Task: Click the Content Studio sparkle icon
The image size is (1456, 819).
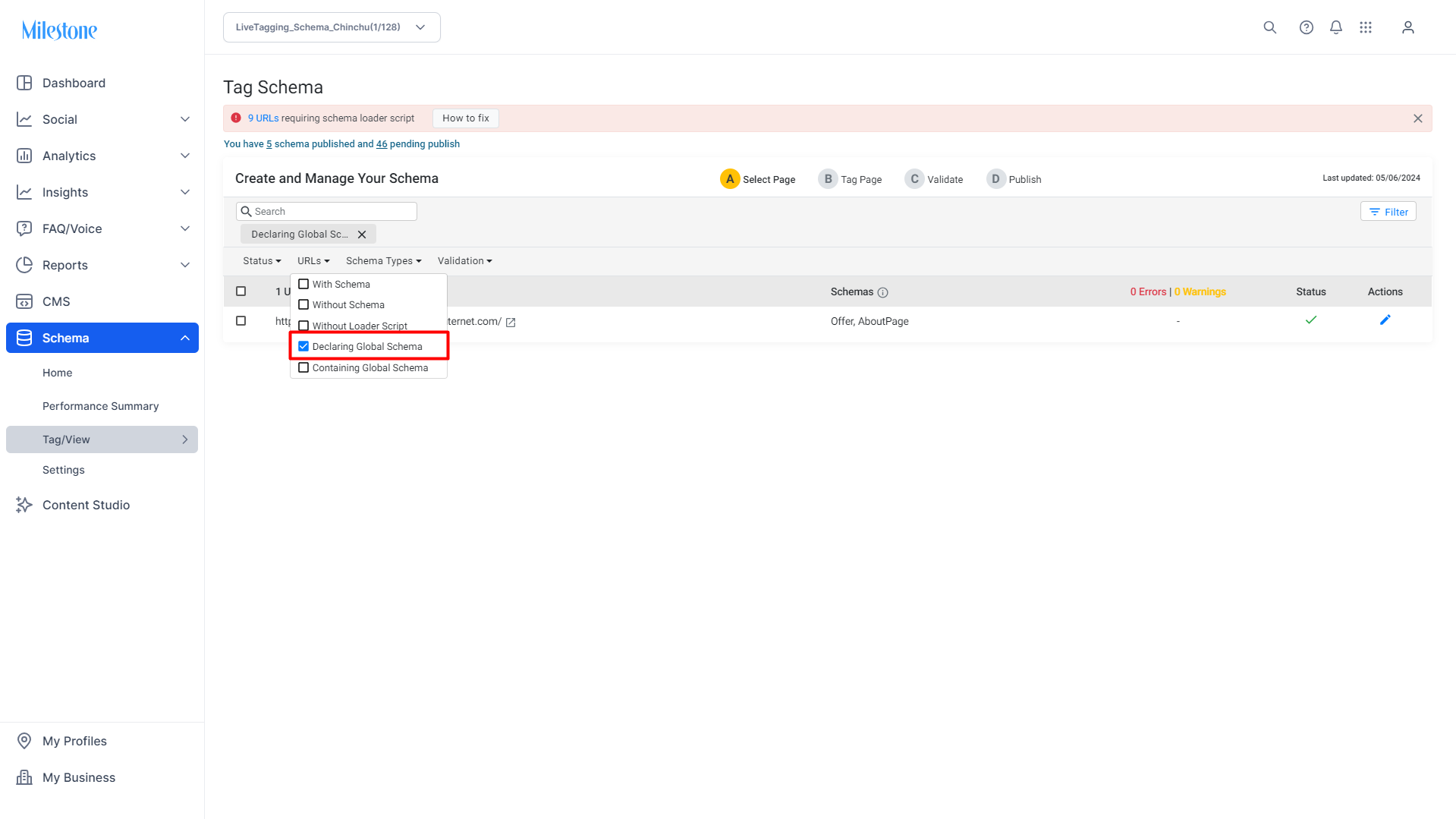Action: 24,505
